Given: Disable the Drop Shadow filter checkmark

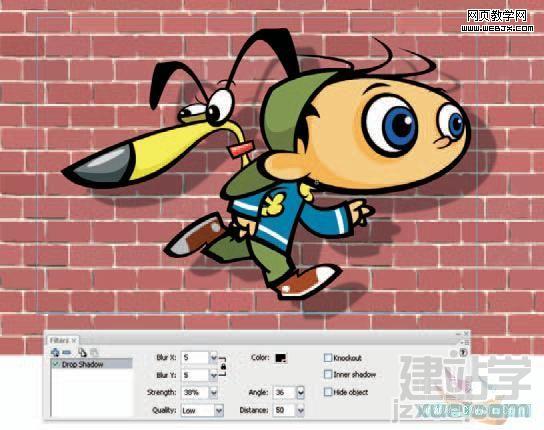Looking at the screenshot, I should click(55, 364).
